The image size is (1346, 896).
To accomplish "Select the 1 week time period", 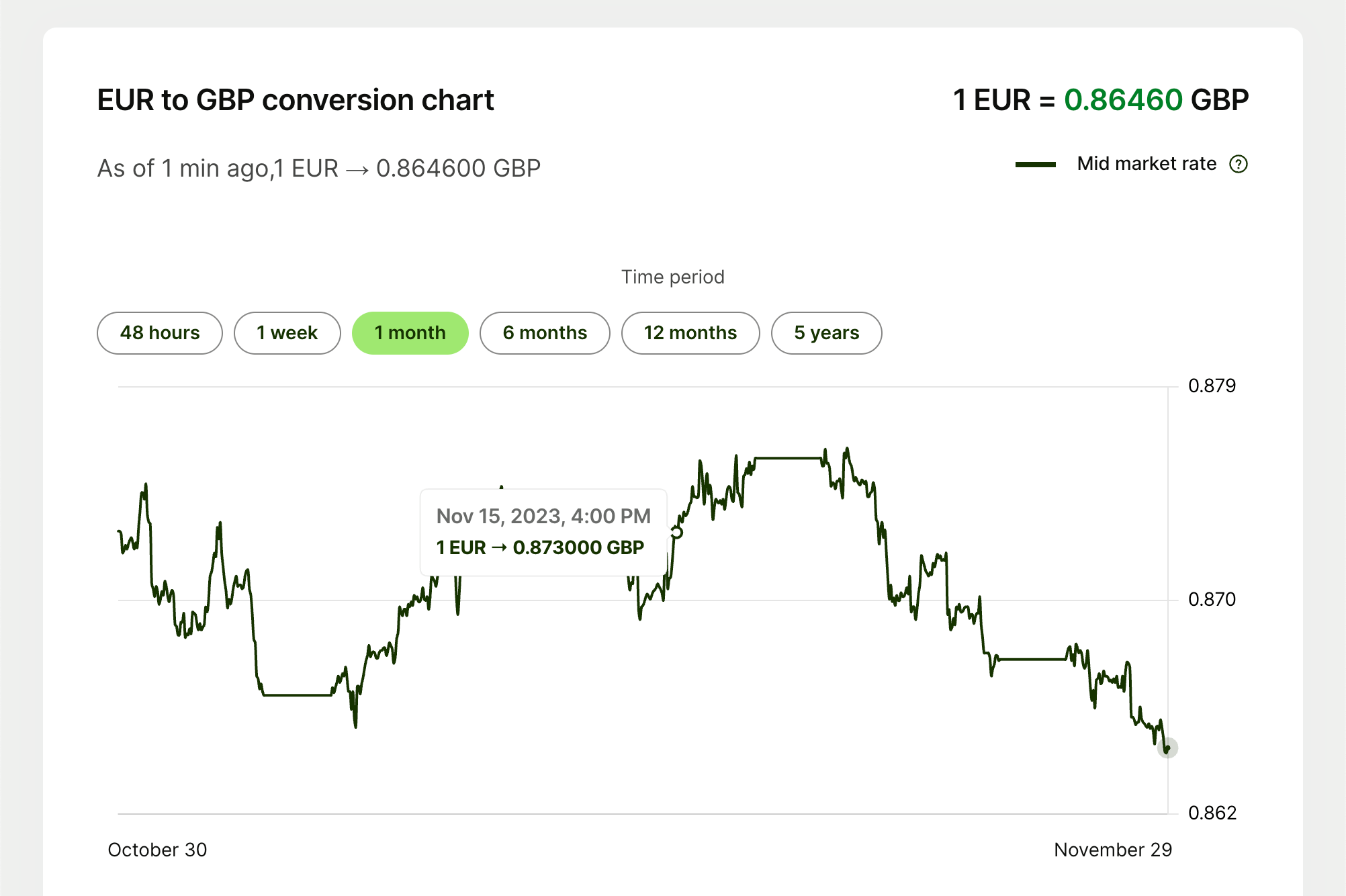I will tap(287, 332).
